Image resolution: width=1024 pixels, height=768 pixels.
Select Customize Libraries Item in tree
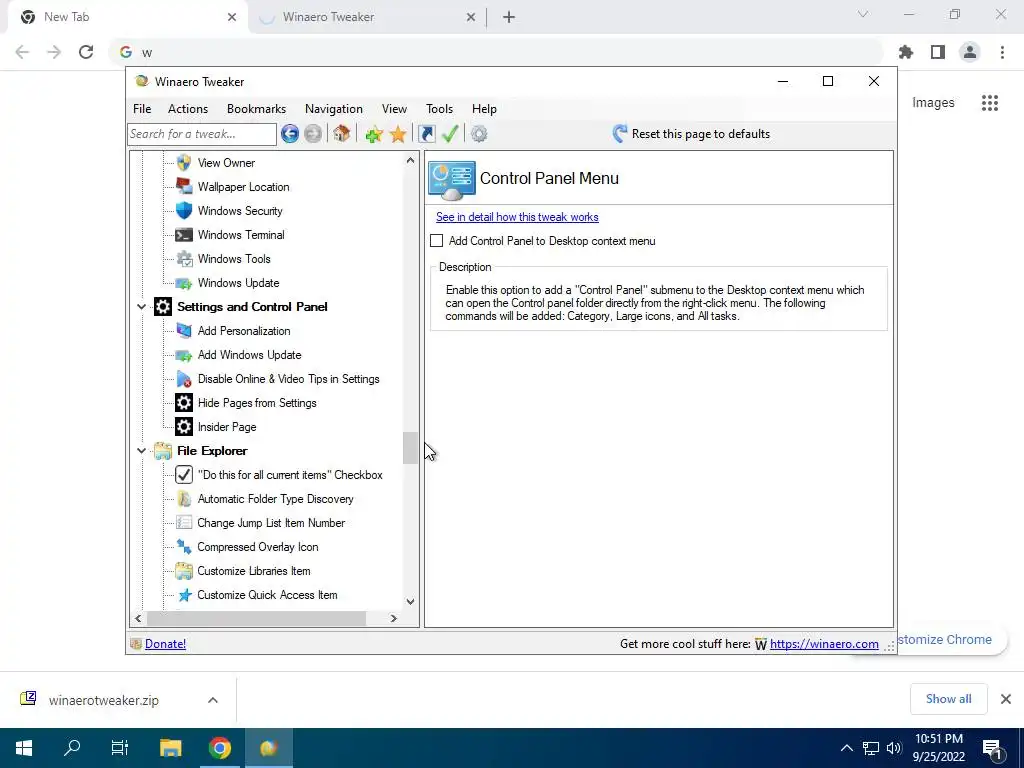click(254, 571)
